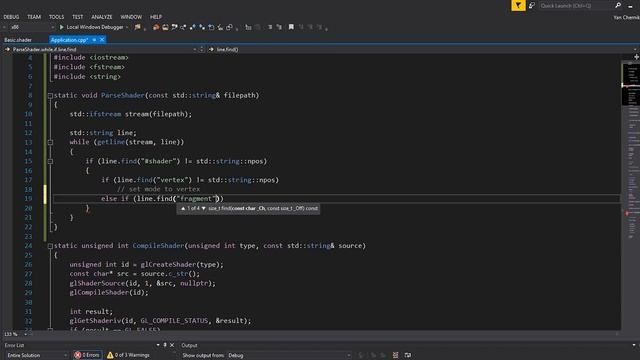Screen dimensions: 640x360
Task: Click the decrease indent toolbar icon
Action: (270, 27)
